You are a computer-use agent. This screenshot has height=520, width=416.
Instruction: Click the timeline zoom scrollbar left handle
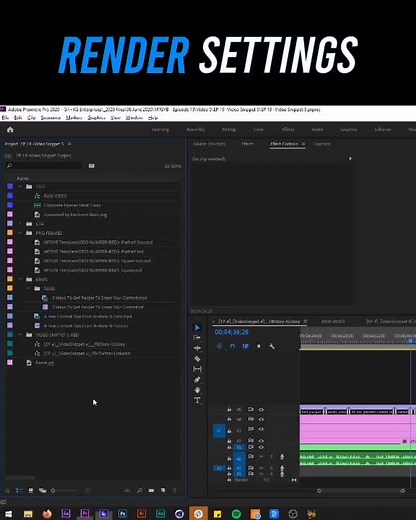coord(319,491)
